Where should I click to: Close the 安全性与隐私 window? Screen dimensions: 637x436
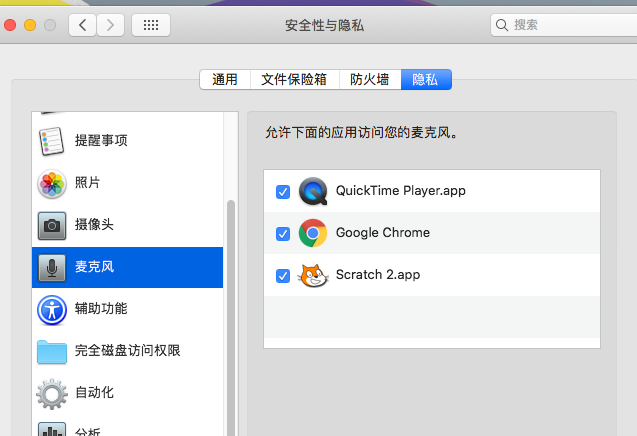[x=10, y=25]
